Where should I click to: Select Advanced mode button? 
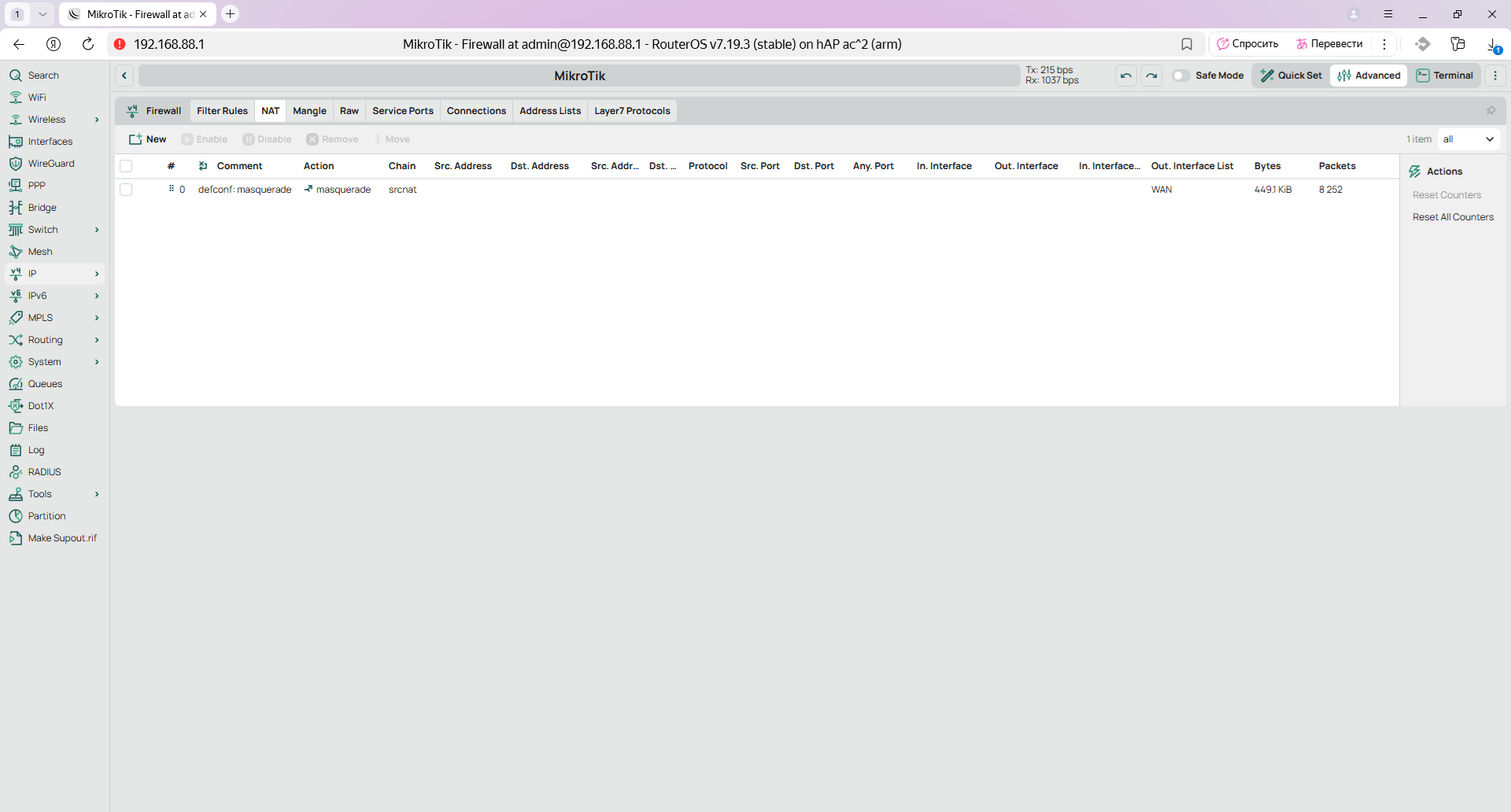[x=1369, y=76]
